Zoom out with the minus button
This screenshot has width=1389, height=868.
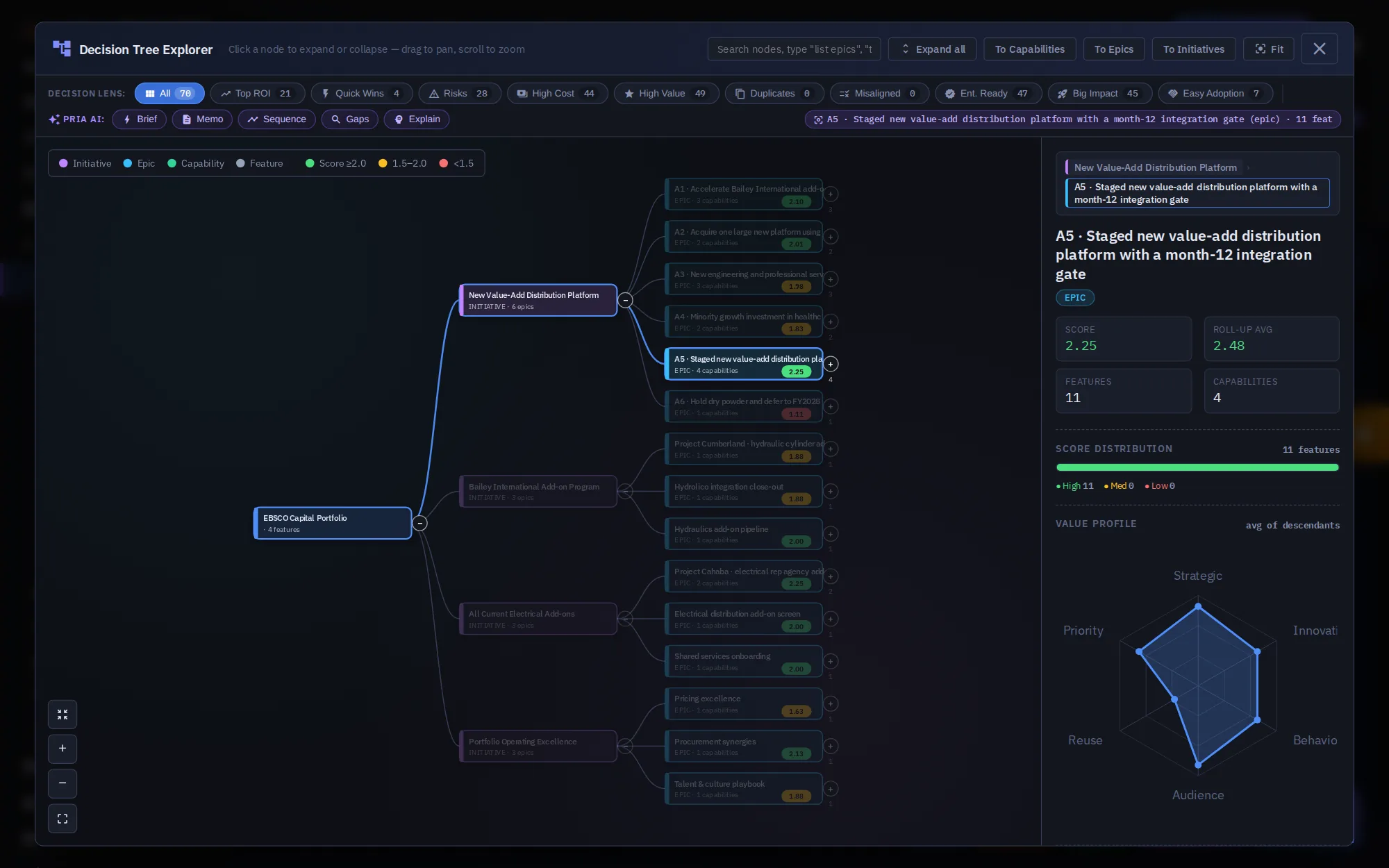pyautogui.click(x=63, y=783)
